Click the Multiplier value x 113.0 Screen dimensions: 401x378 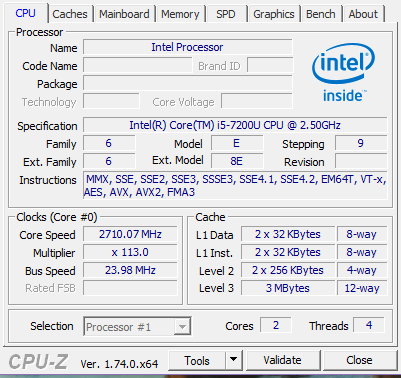tap(130, 252)
